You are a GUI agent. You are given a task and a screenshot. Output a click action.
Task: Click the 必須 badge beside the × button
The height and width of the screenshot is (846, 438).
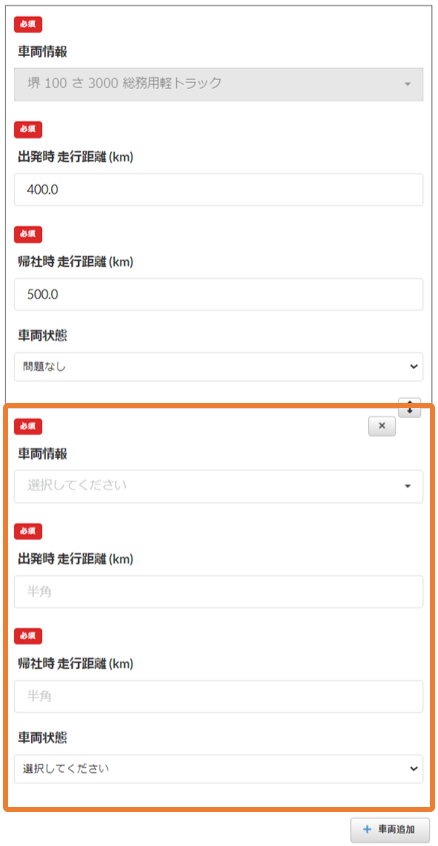point(28,427)
